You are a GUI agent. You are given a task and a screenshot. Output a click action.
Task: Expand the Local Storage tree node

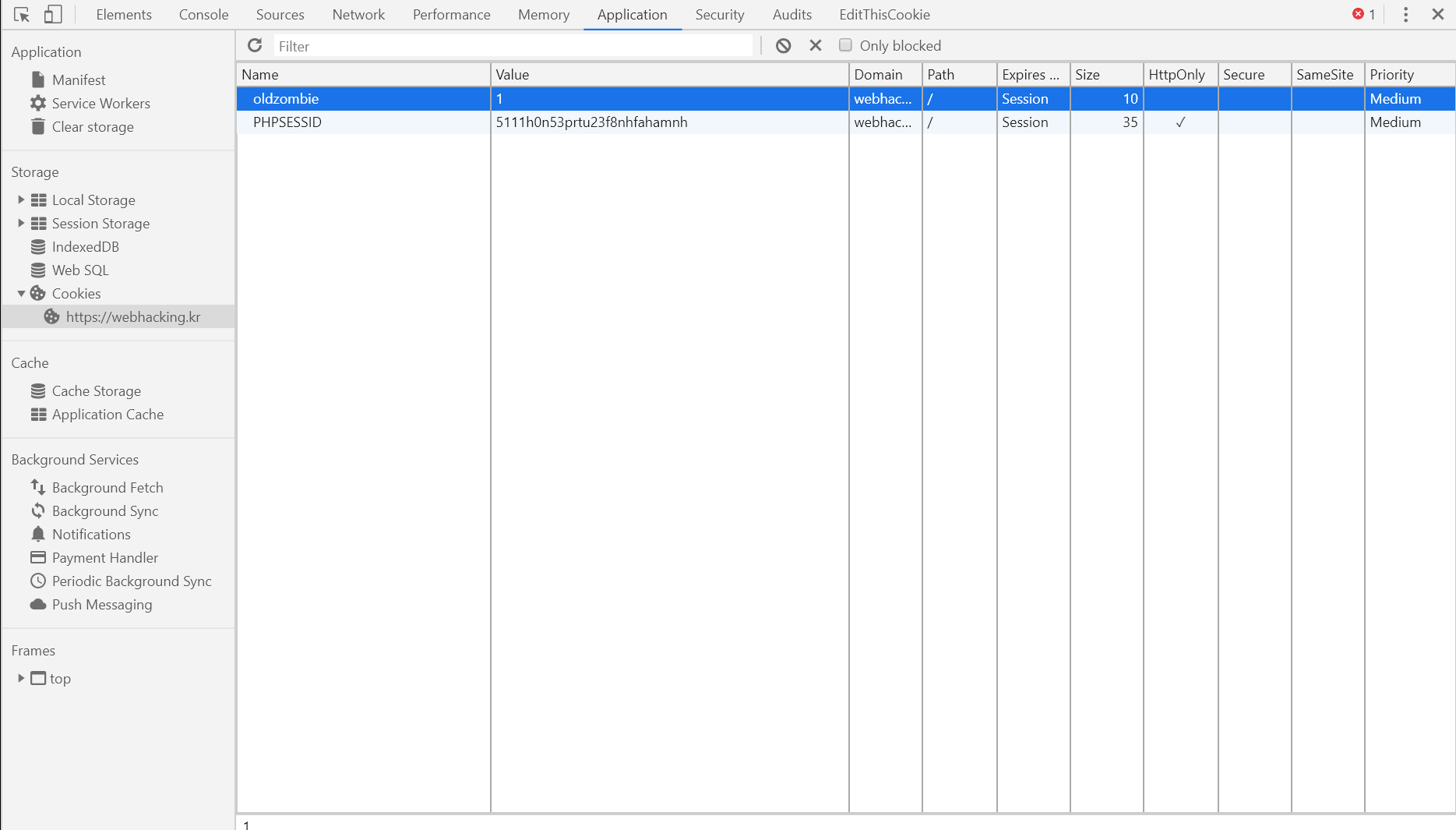pos(21,200)
